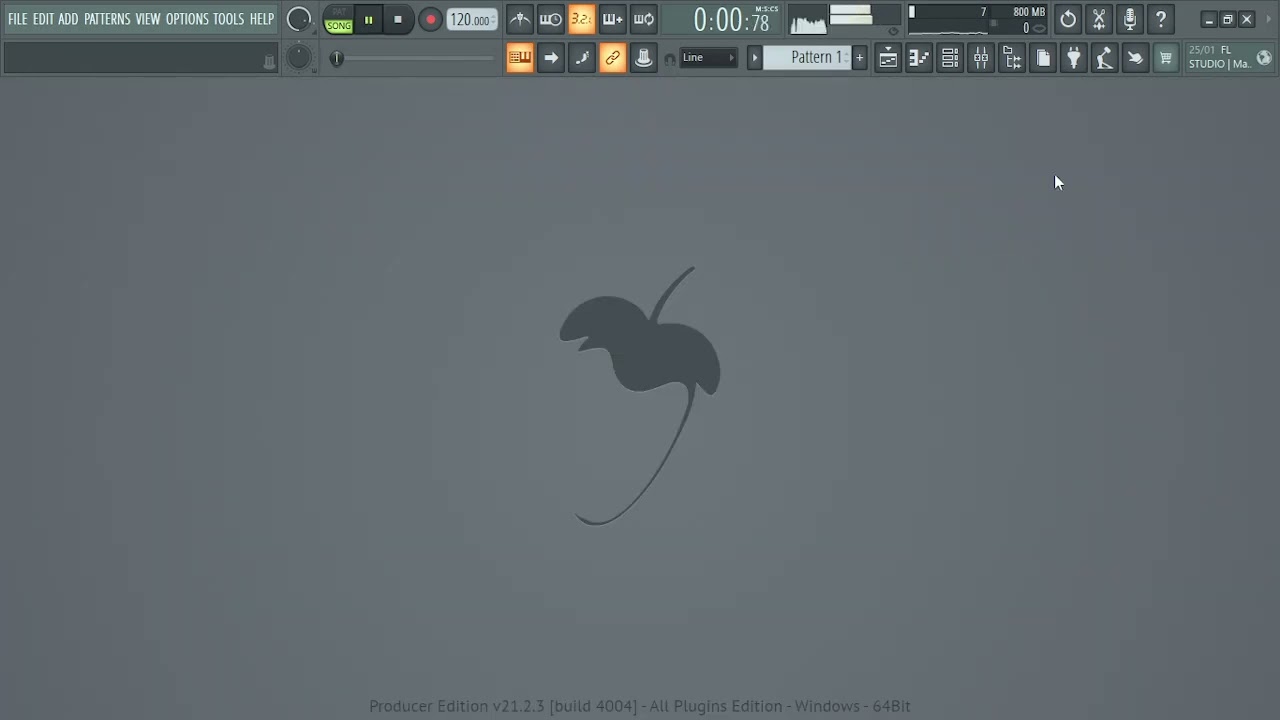Open the content library cart icon

(x=1166, y=58)
